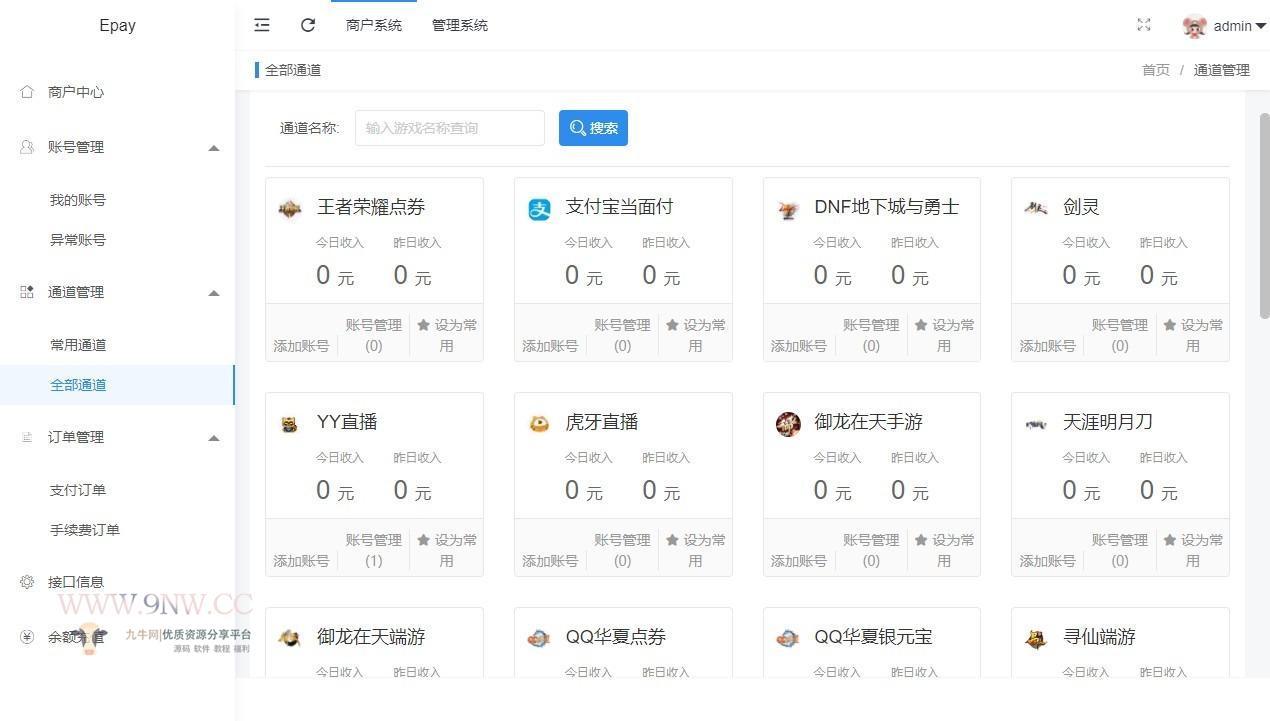Toggle 设为常用 for 天涯明月刀
The height and width of the screenshot is (721, 1270).
coord(1193,550)
